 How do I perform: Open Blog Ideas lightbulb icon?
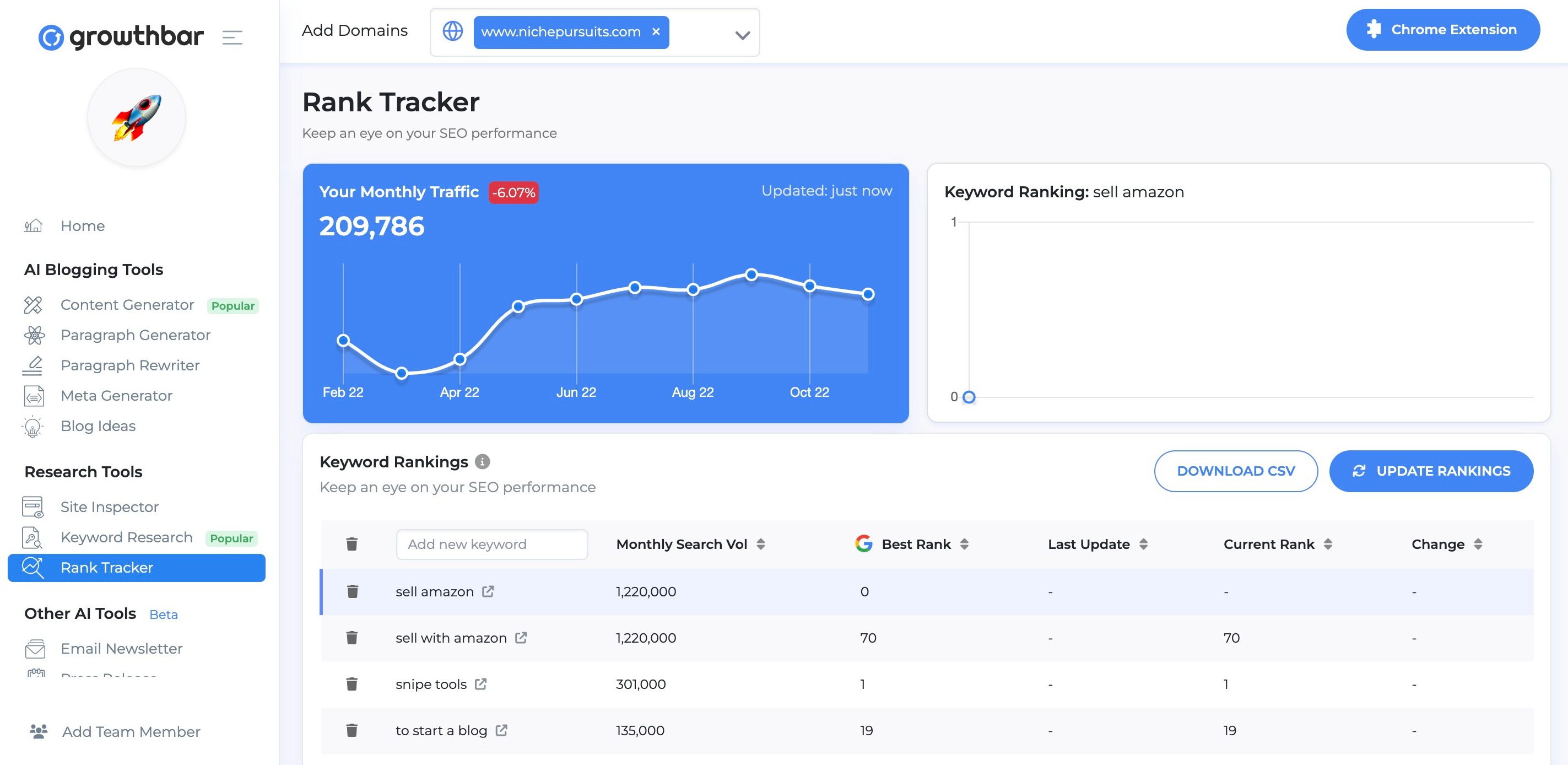click(x=33, y=427)
